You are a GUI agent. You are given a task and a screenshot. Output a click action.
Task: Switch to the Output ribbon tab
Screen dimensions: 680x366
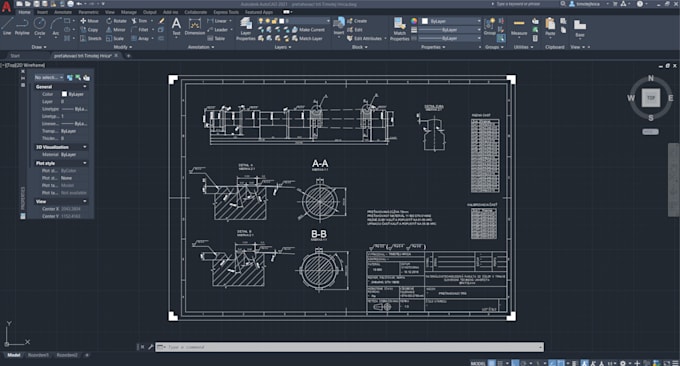150,12
